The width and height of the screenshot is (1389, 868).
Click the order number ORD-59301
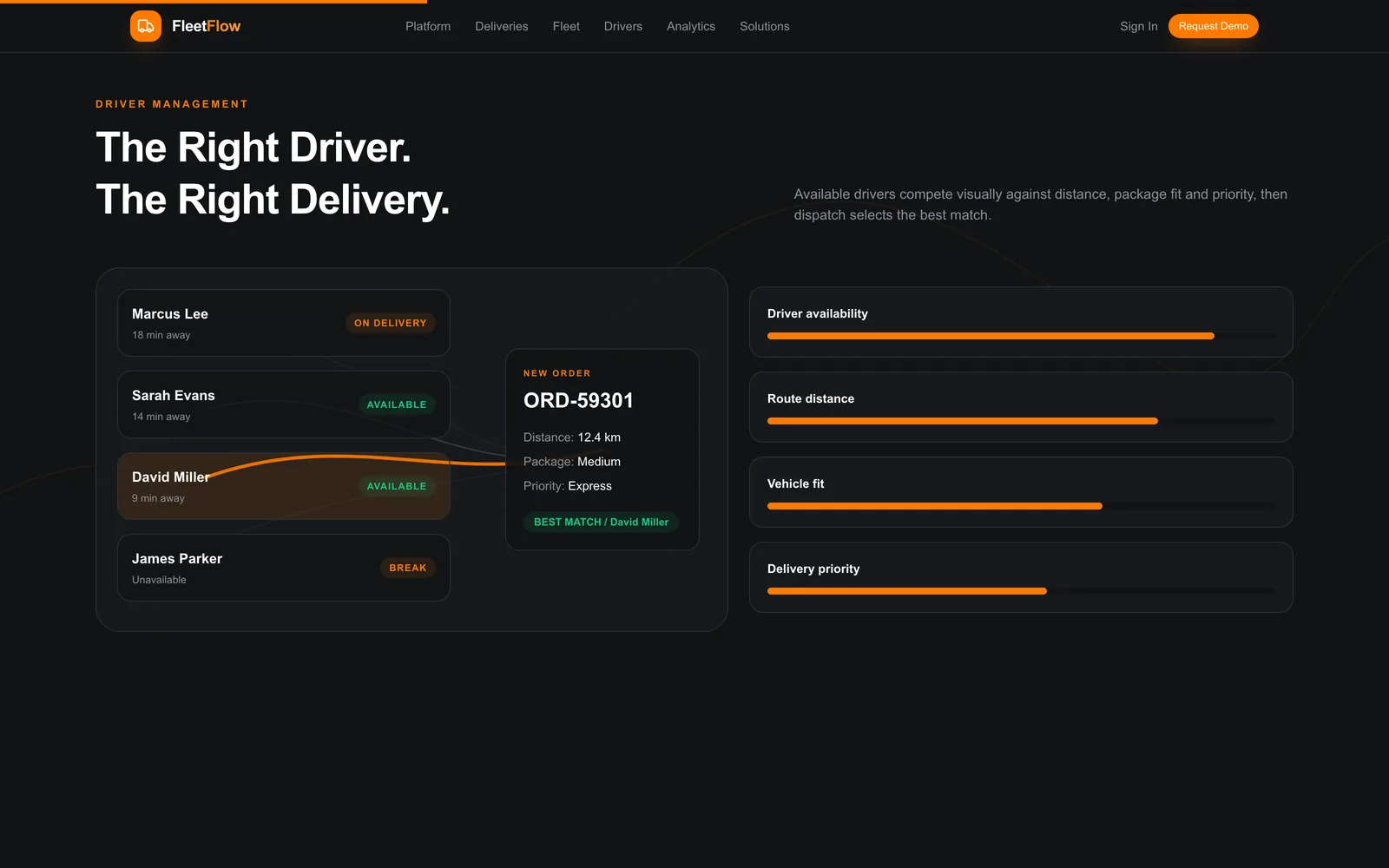(x=578, y=400)
